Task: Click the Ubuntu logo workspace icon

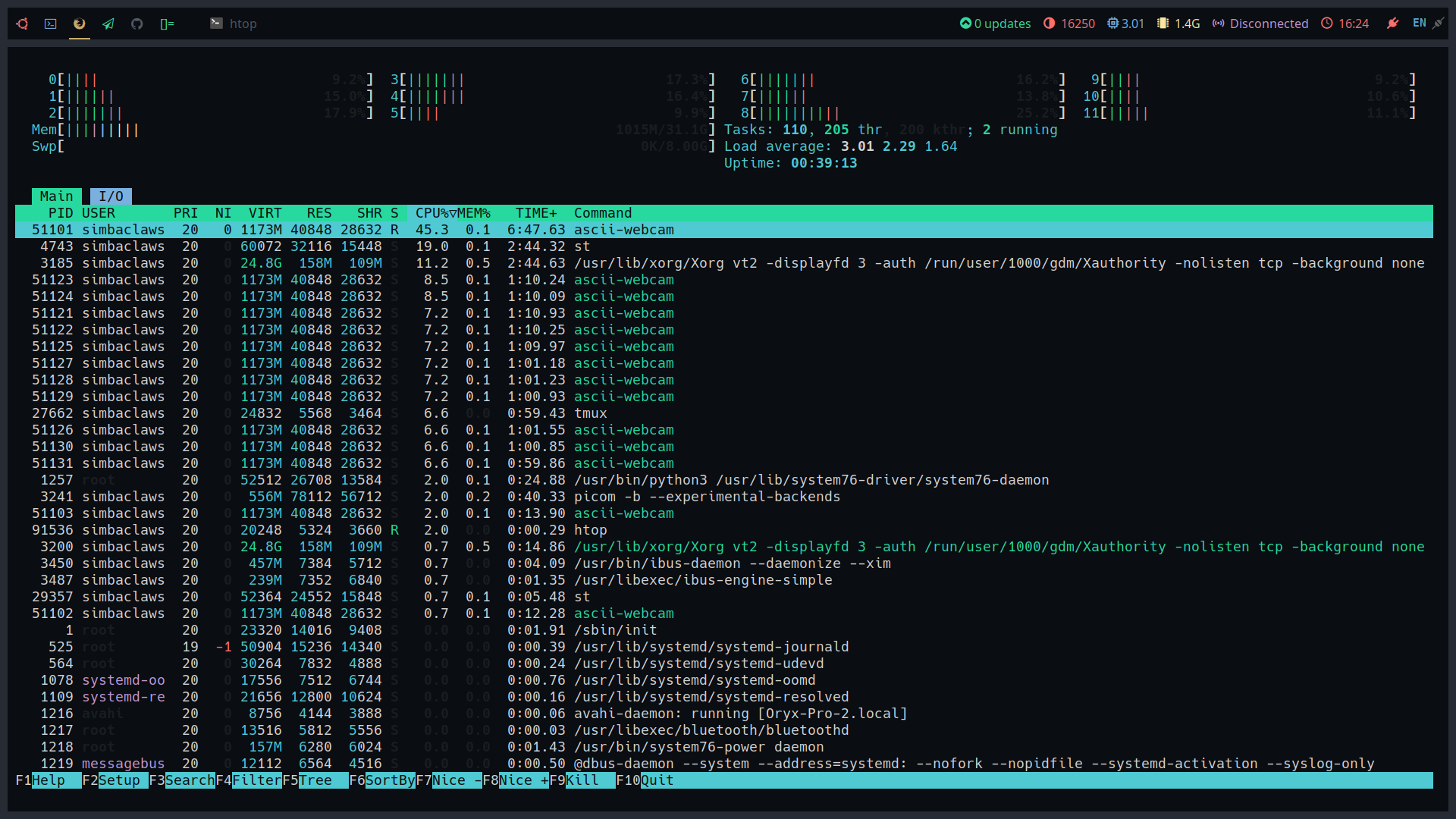Action: point(23,24)
